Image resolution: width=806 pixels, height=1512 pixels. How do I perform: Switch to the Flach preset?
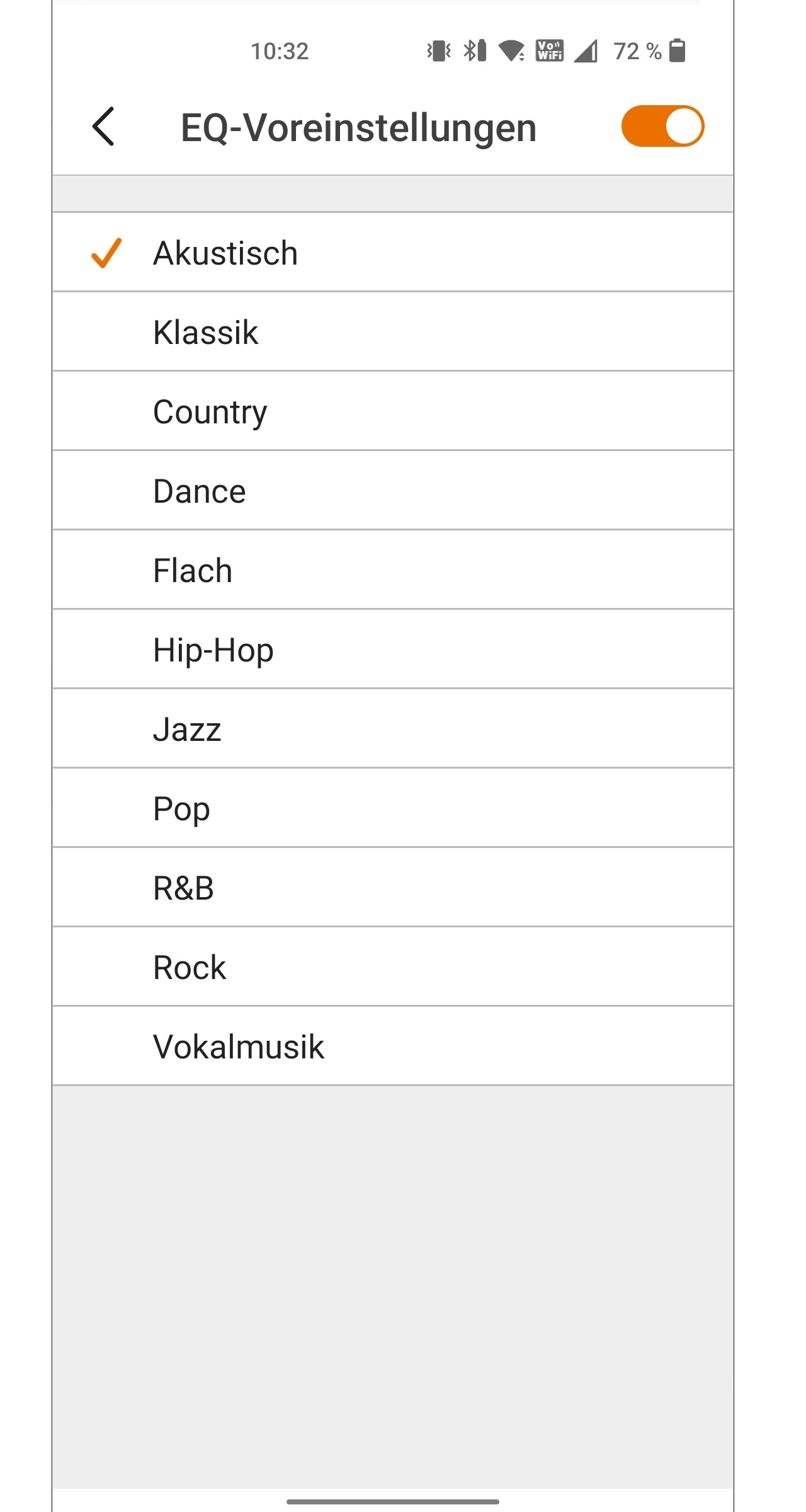(393, 570)
